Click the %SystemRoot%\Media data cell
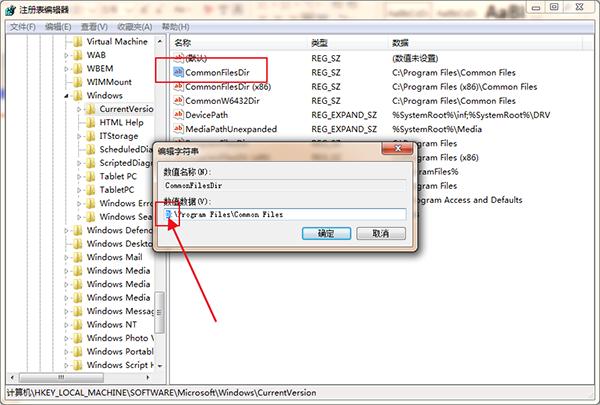Viewport: 600px width, 405px height. tap(437, 129)
